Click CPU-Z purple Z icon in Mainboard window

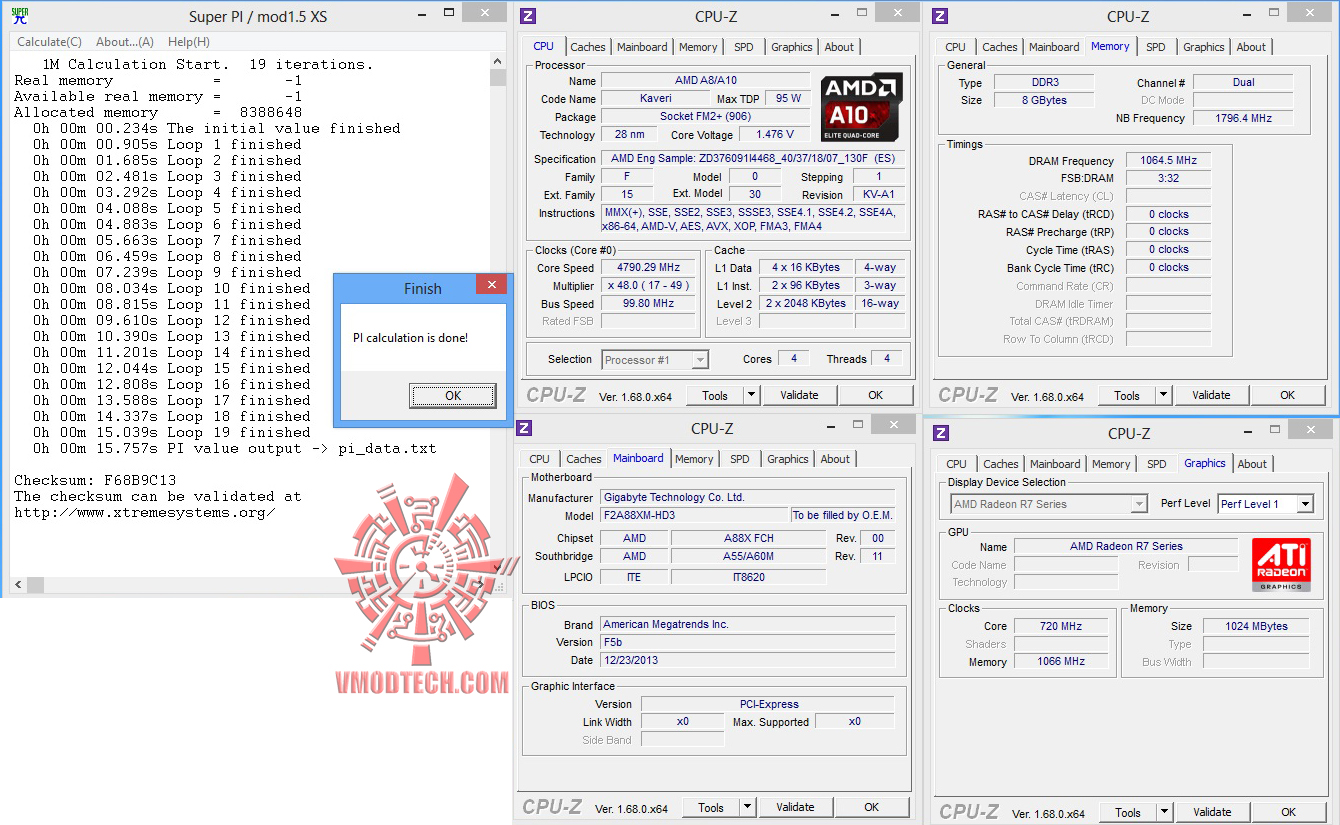click(525, 428)
